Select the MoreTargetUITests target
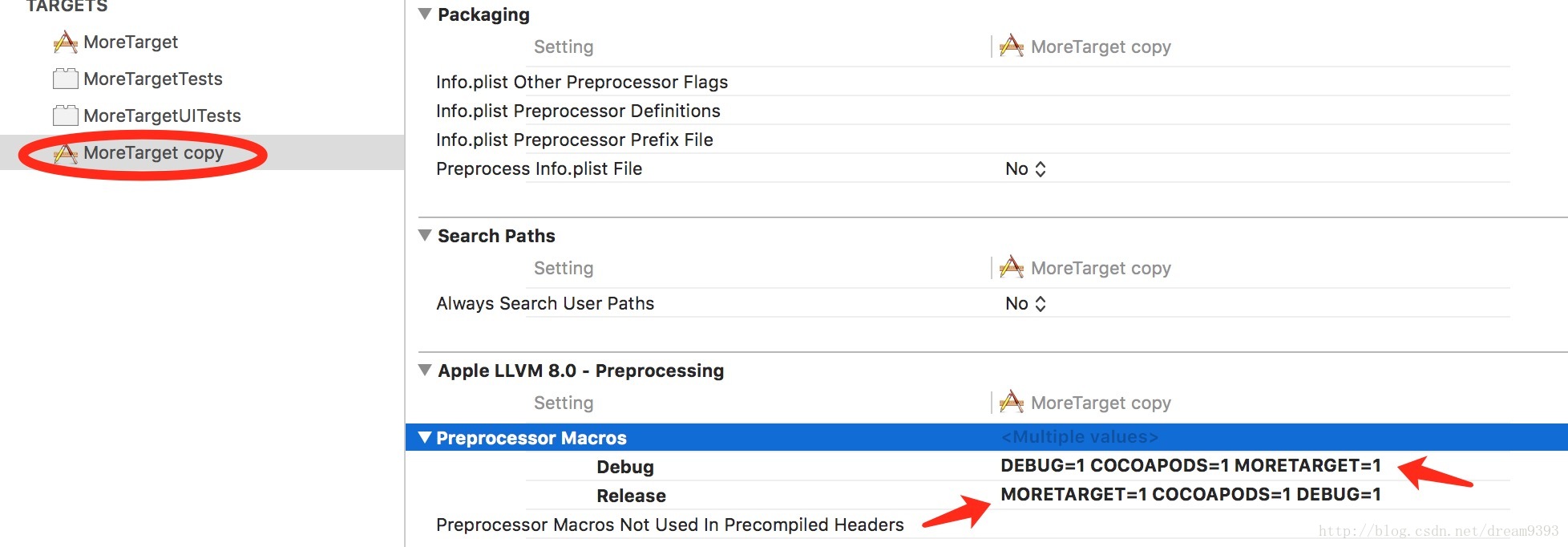The image size is (1568, 547). pos(162,115)
